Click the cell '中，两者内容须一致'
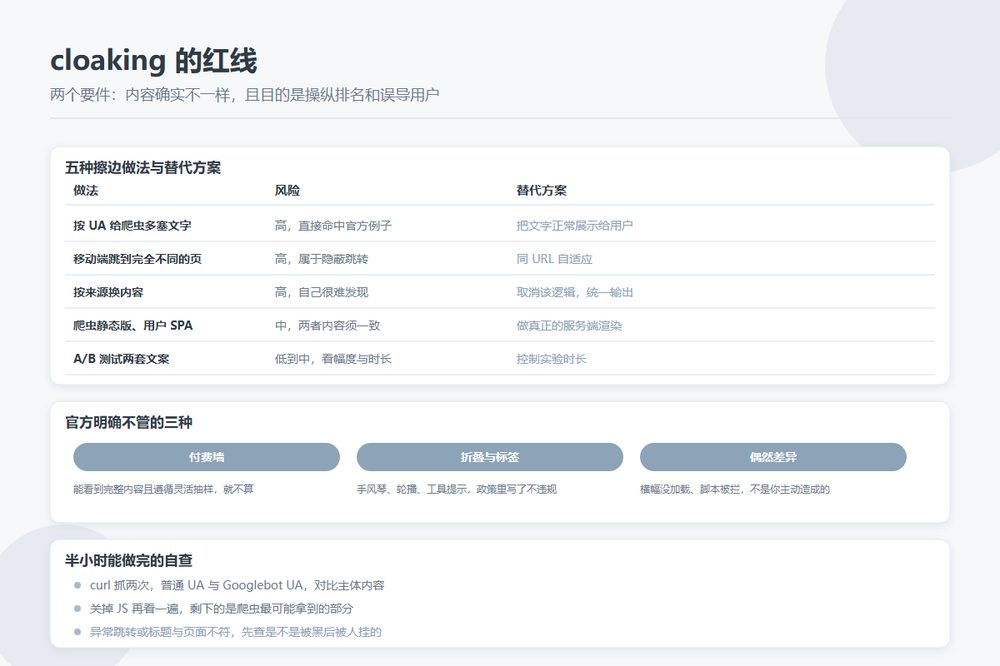 (x=327, y=325)
